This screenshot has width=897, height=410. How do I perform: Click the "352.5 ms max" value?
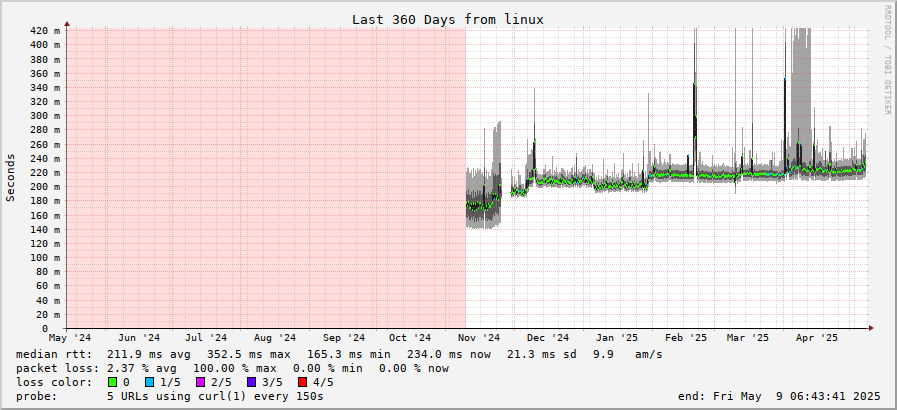click(x=248, y=355)
